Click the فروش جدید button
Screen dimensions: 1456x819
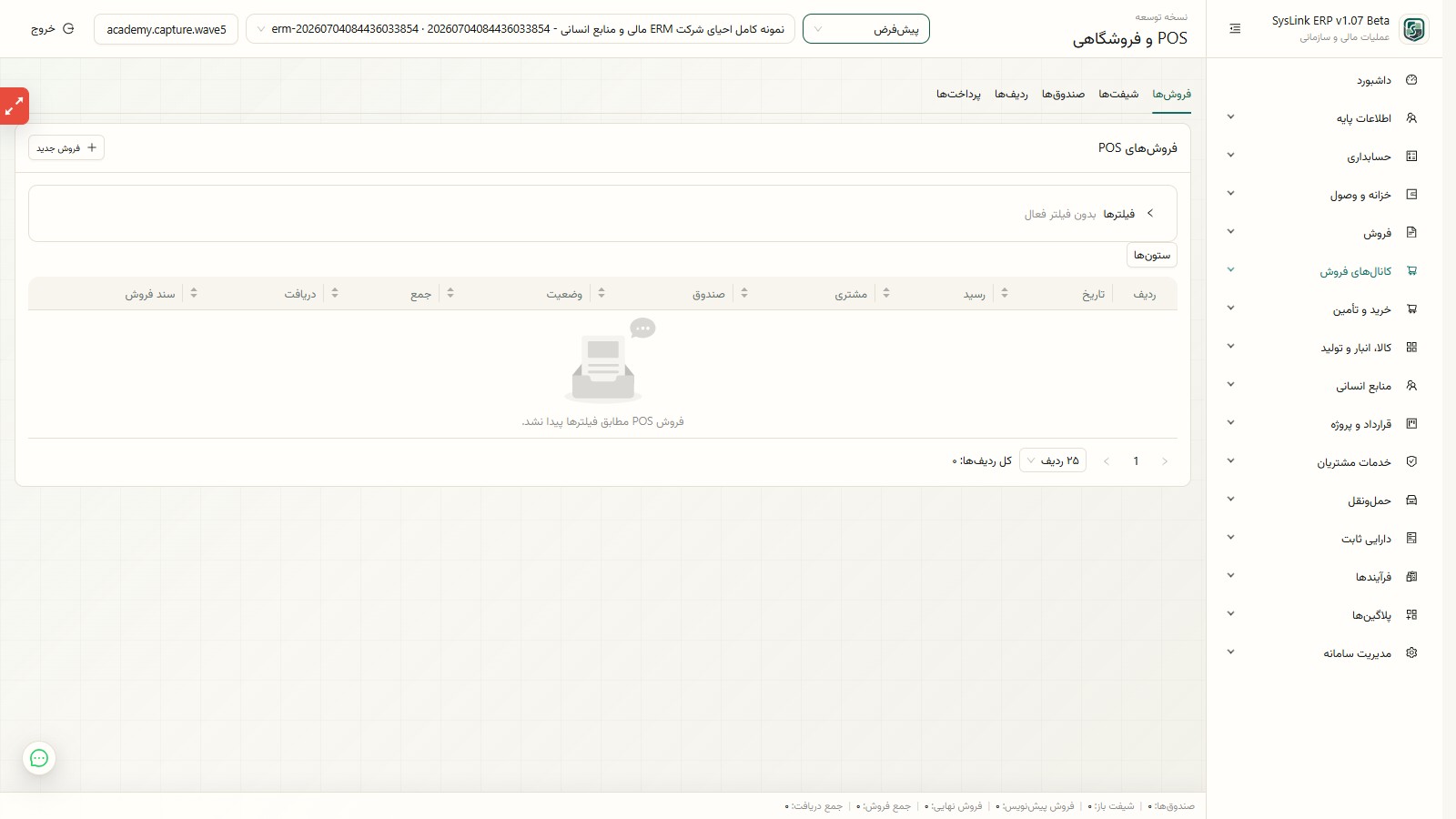click(66, 147)
